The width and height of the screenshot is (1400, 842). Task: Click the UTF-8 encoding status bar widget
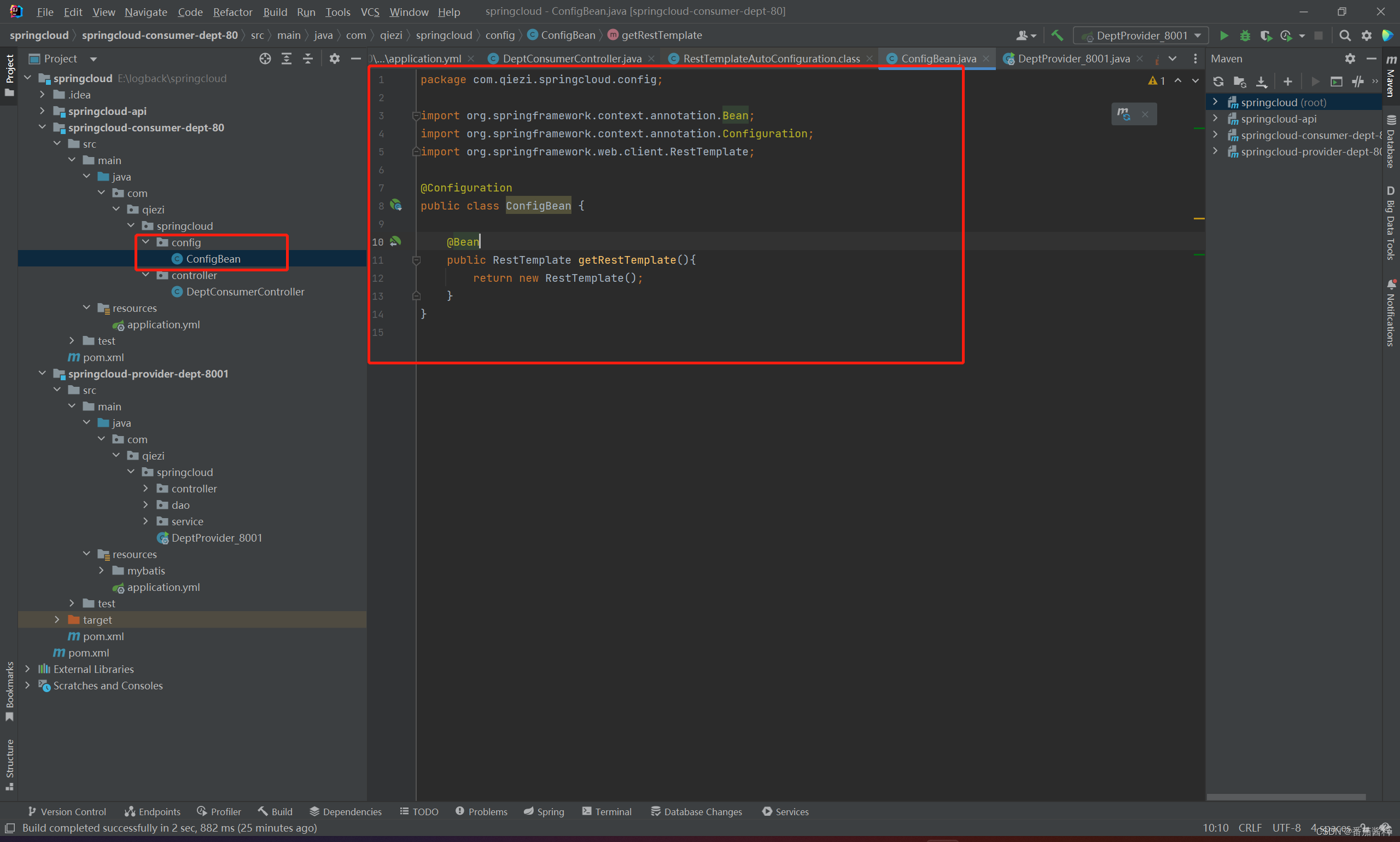pos(1286,828)
